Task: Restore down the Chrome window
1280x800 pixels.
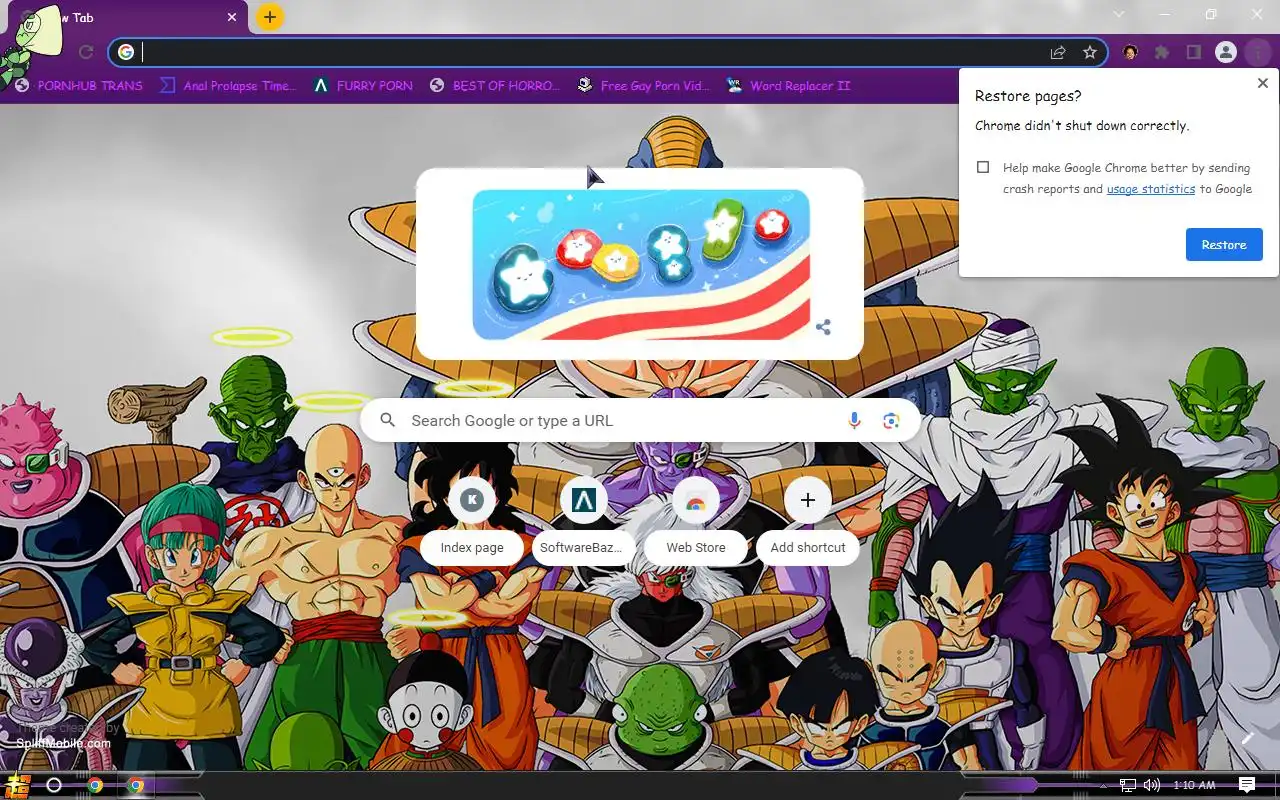Action: (1211, 14)
